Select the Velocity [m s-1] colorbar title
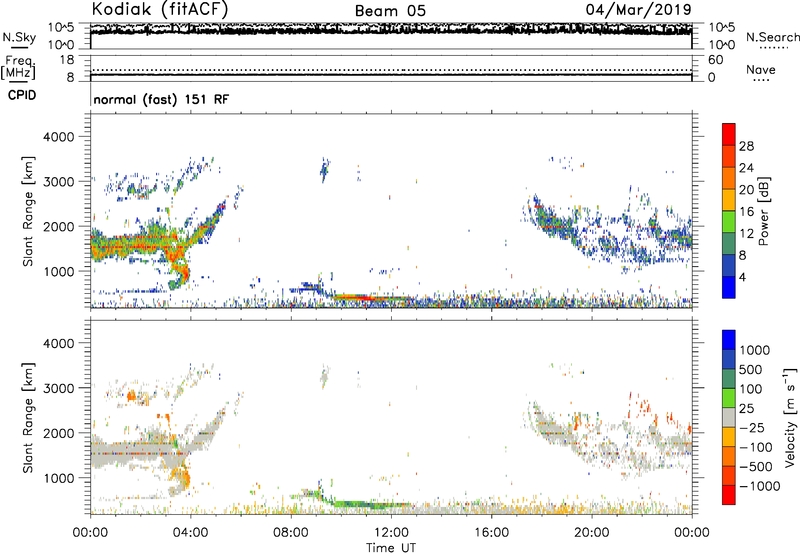Screen dimensions: 800x554 click(790, 417)
